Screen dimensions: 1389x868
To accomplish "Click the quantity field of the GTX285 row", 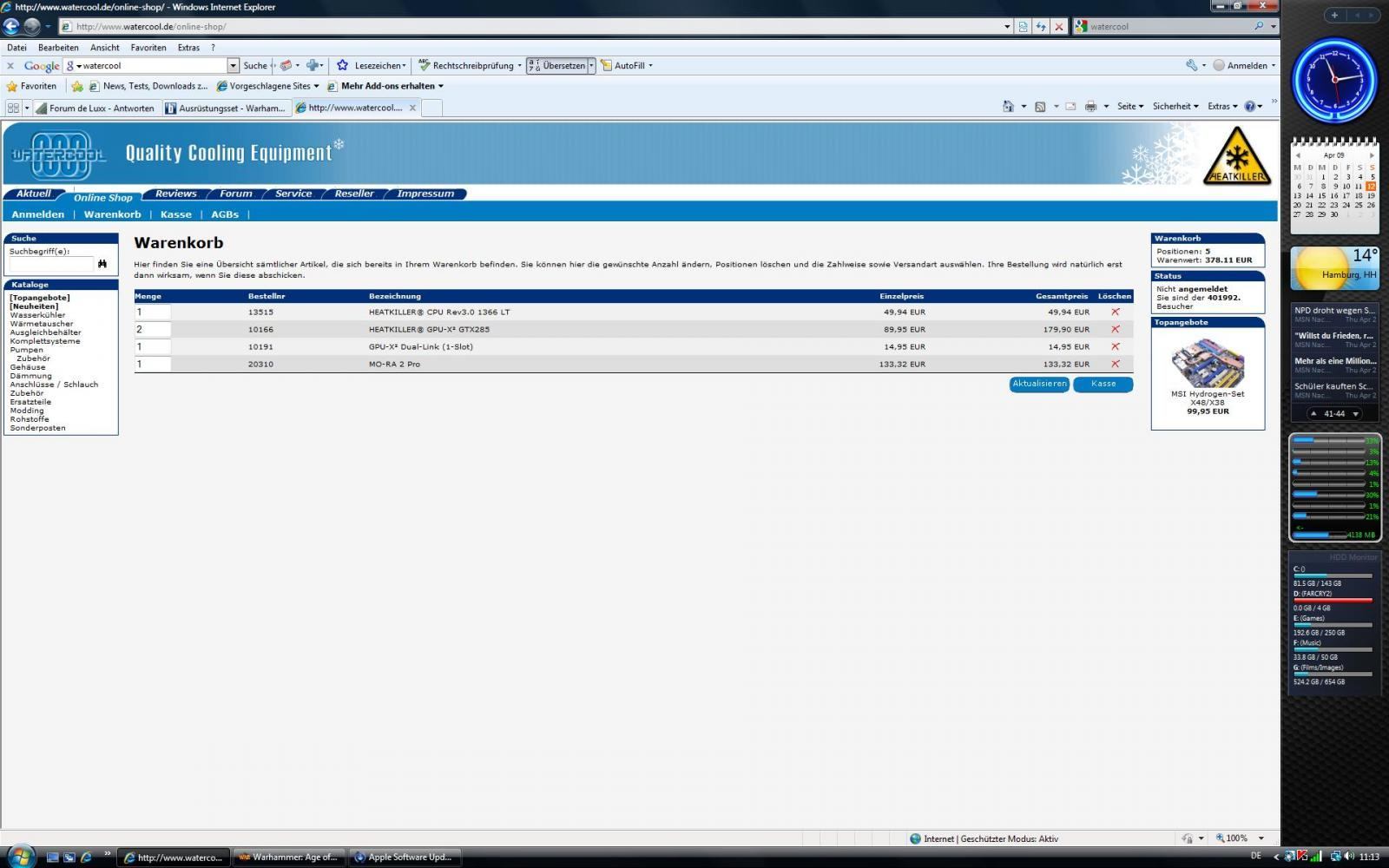I will pos(153,329).
